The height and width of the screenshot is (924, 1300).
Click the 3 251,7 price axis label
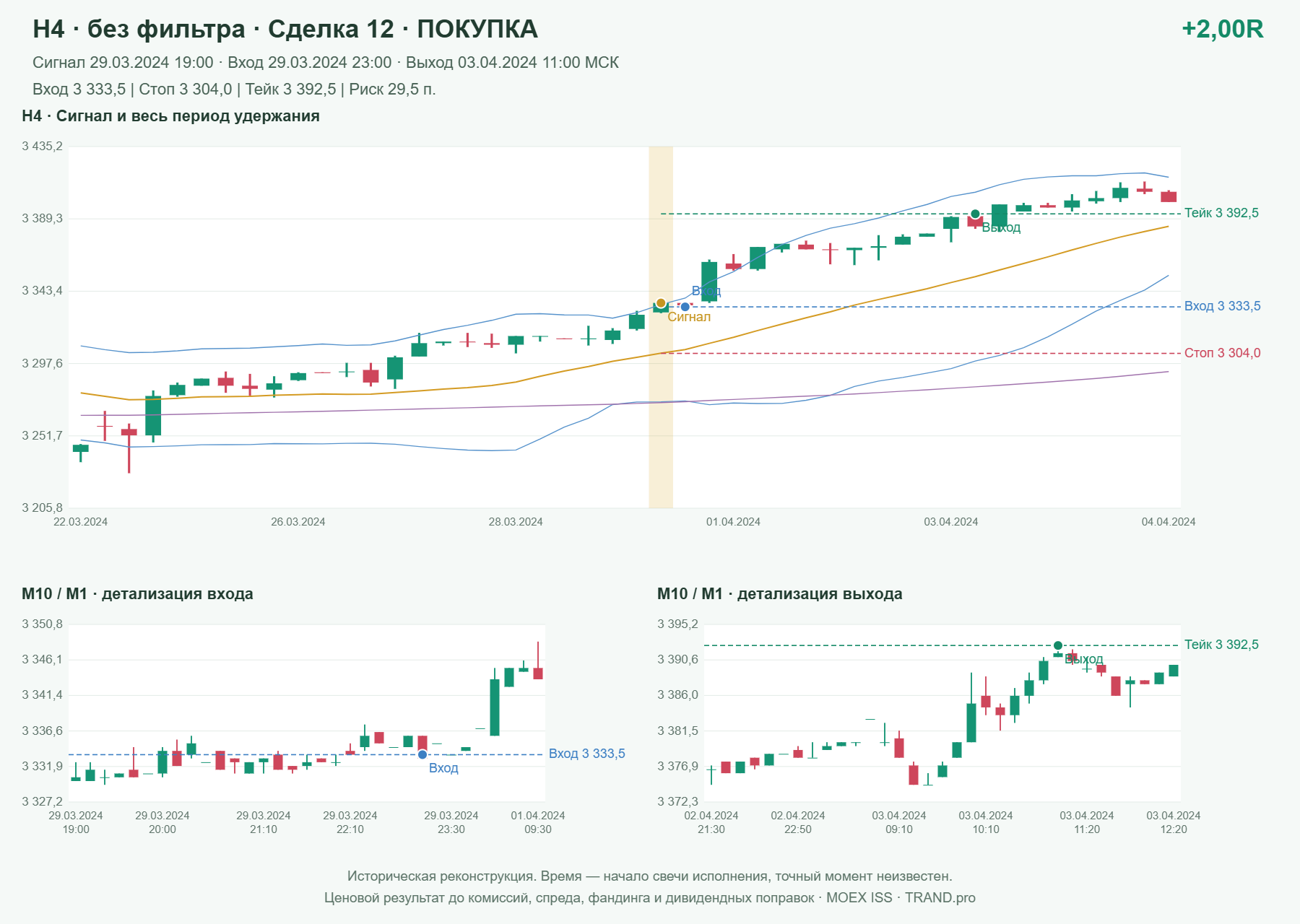[x=42, y=436]
